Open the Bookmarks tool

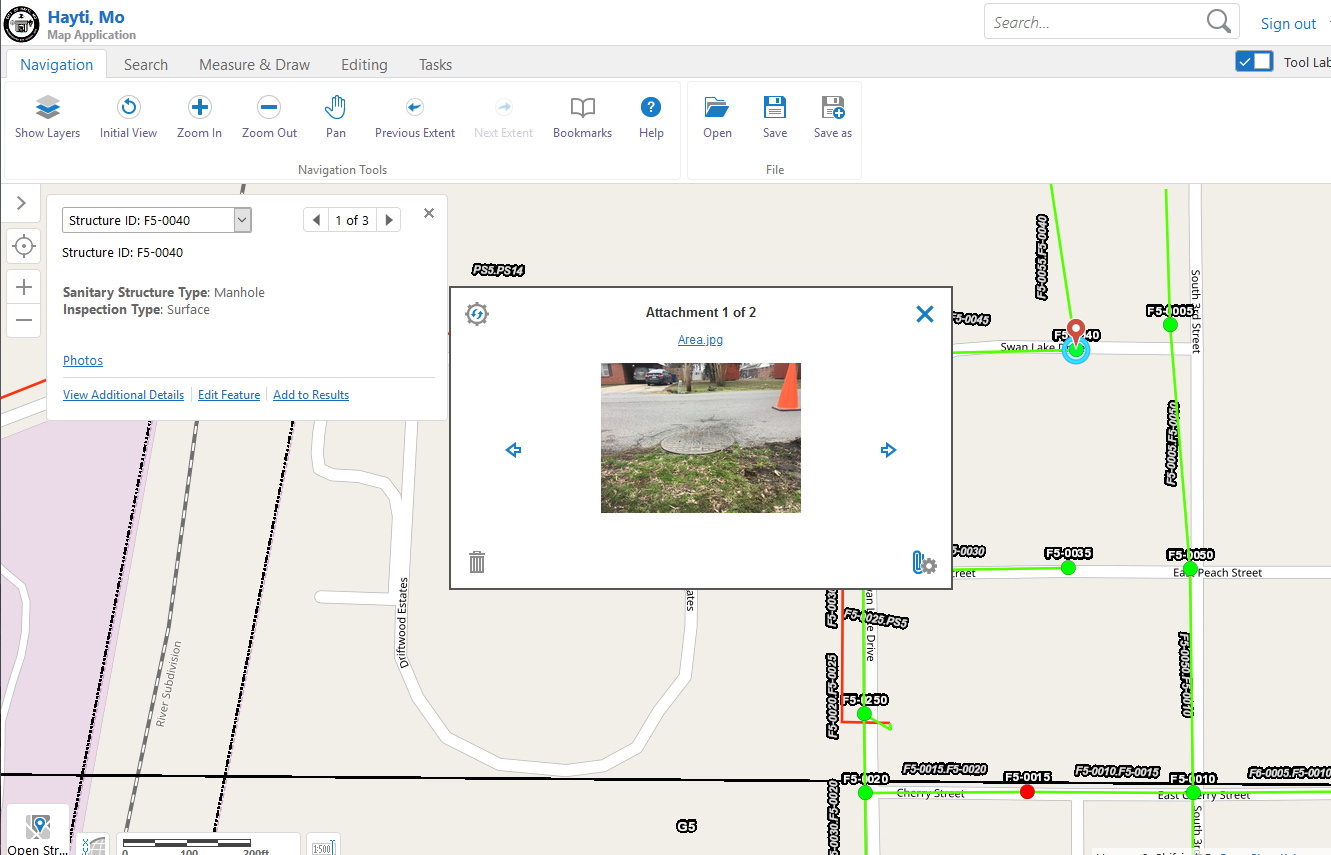[x=582, y=108]
